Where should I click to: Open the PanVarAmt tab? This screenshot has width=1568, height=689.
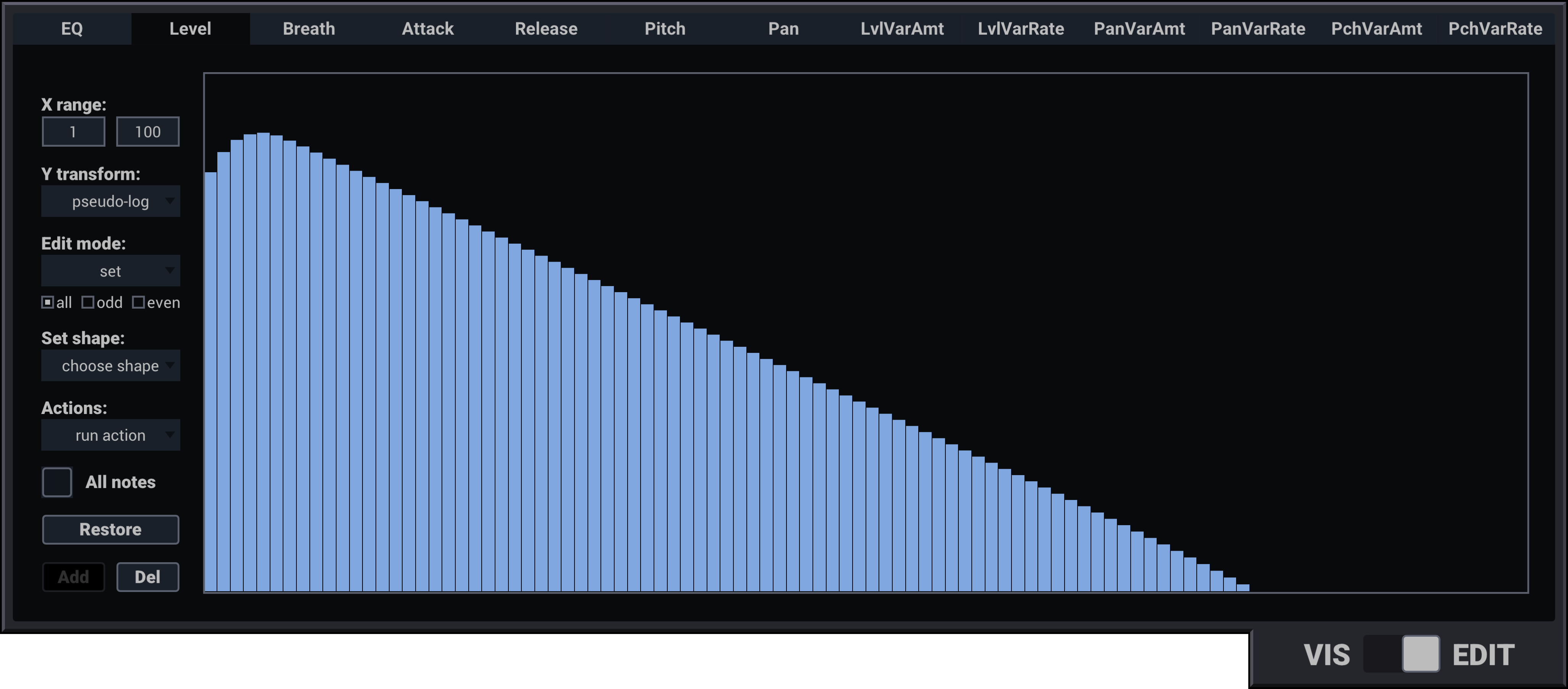point(1139,29)
